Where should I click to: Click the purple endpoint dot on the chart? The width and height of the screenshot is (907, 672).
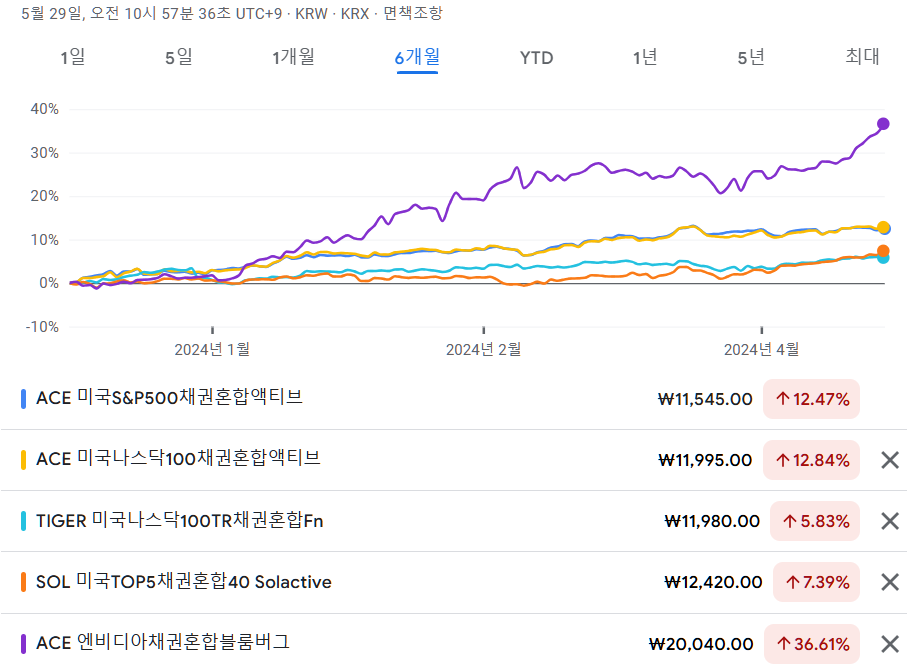[x=881, y=123]
